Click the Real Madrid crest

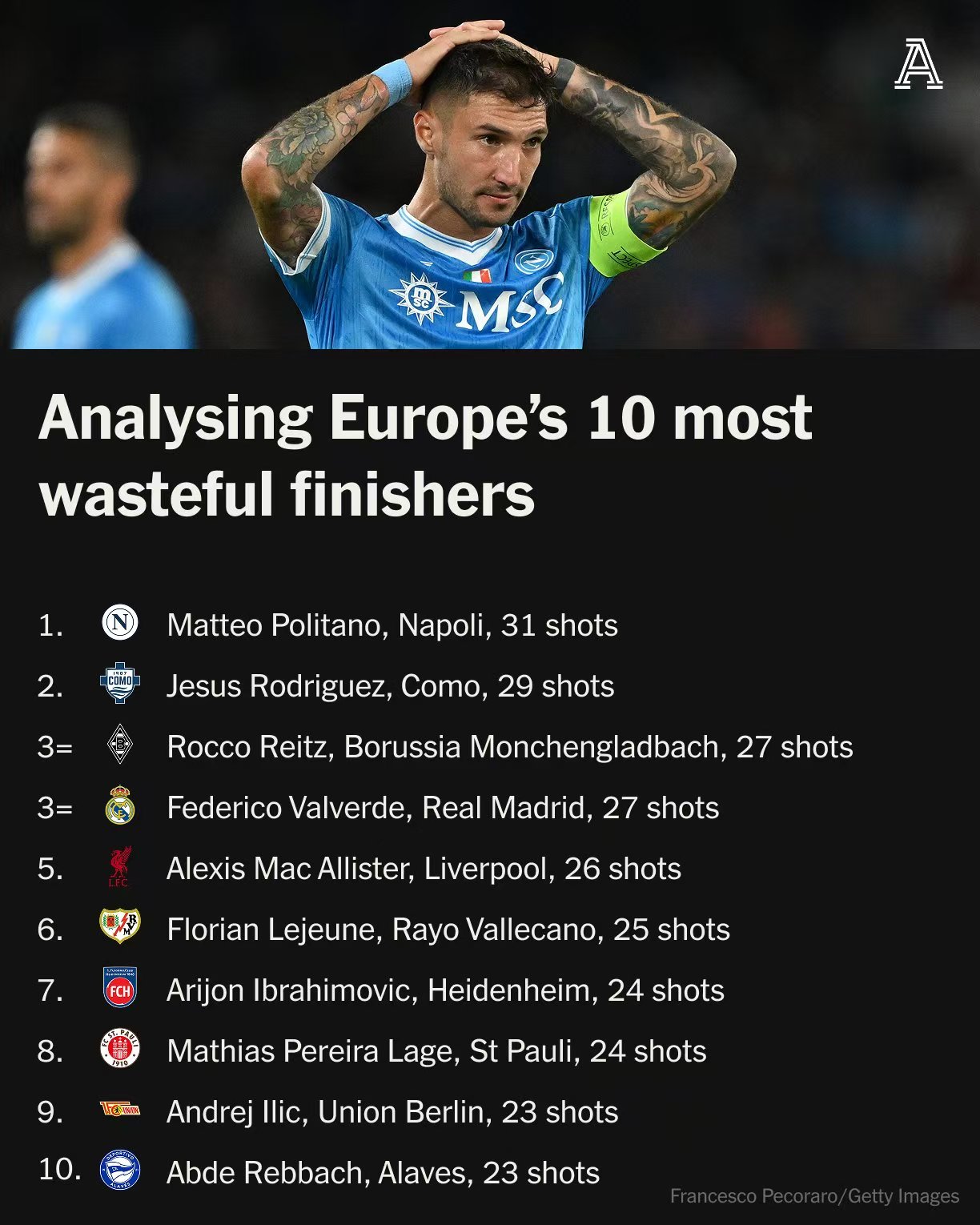click(120, 806)
